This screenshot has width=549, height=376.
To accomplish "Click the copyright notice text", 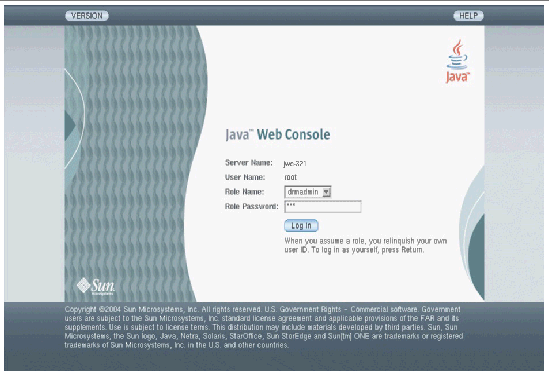I will [x=264, y=327].
